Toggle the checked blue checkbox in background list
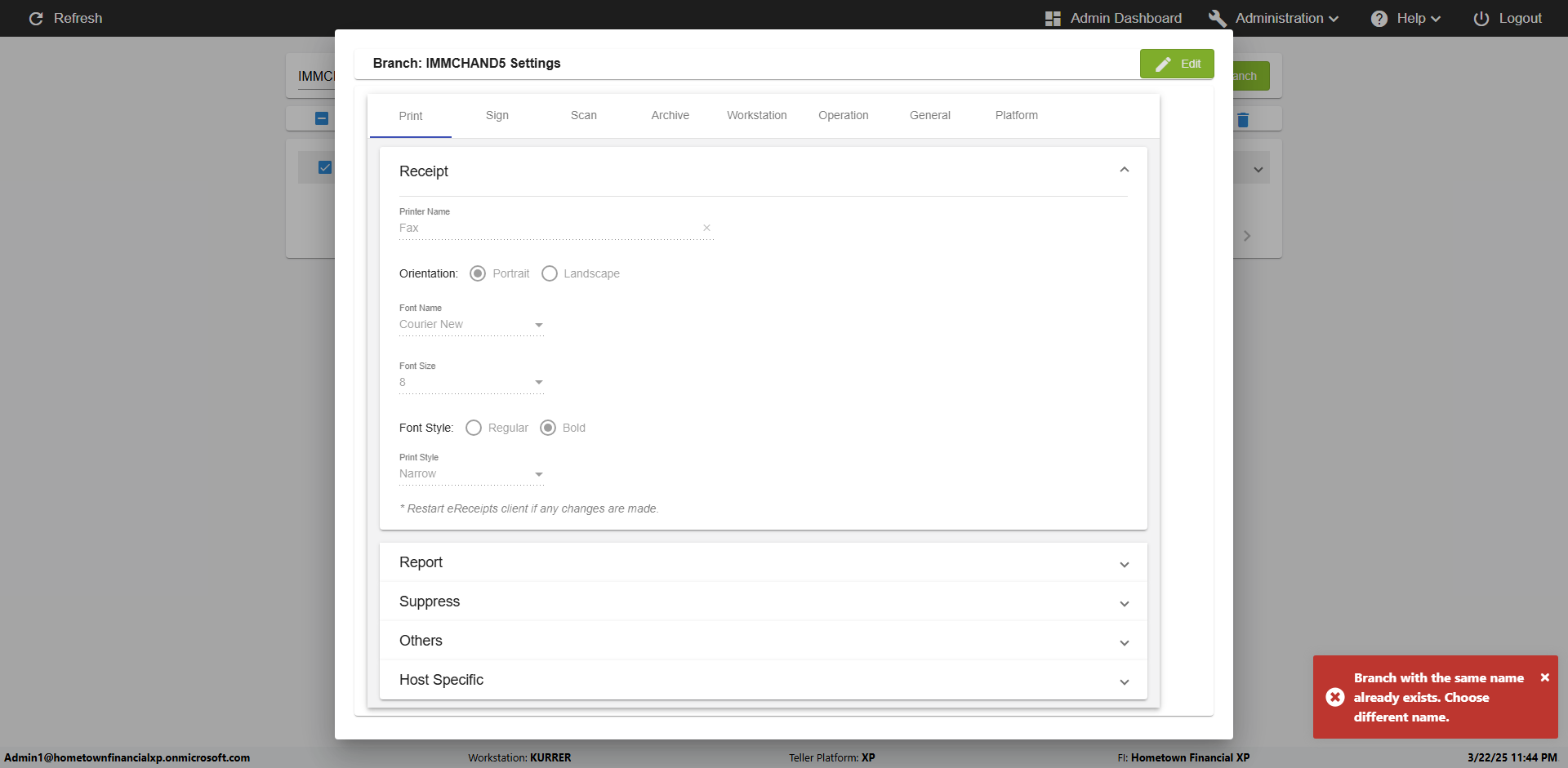 click(325, 167)
